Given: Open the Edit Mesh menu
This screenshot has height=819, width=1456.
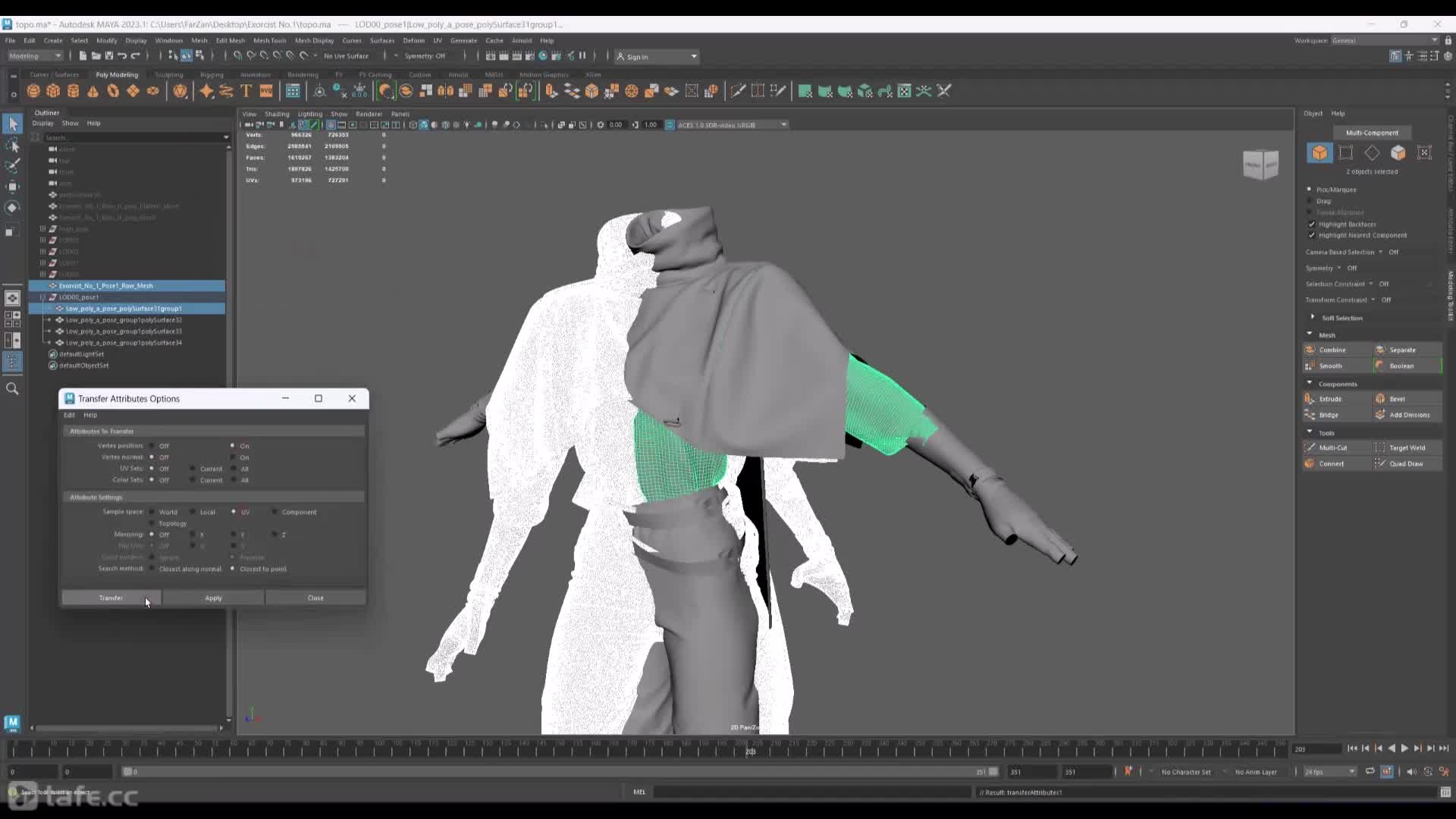Looking at the screenshot, I should (230, 40).
